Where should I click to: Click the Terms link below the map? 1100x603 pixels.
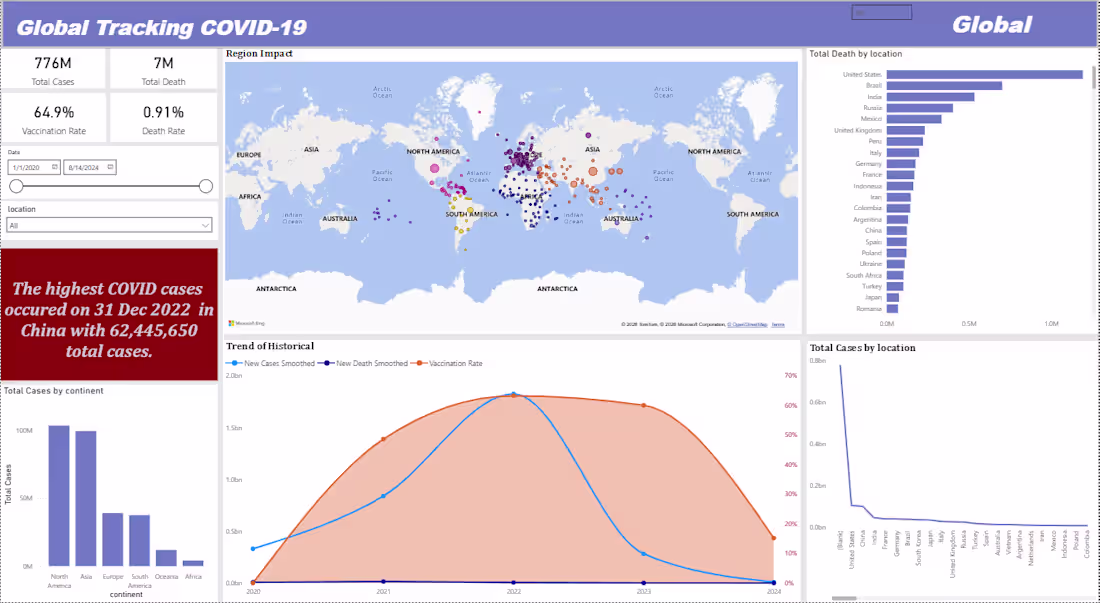[x=776, y=323]
